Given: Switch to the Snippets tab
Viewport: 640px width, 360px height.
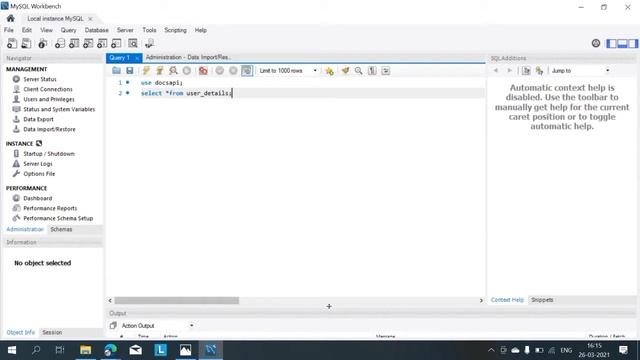Looking at the screenshot, I should tap(542, 300).
